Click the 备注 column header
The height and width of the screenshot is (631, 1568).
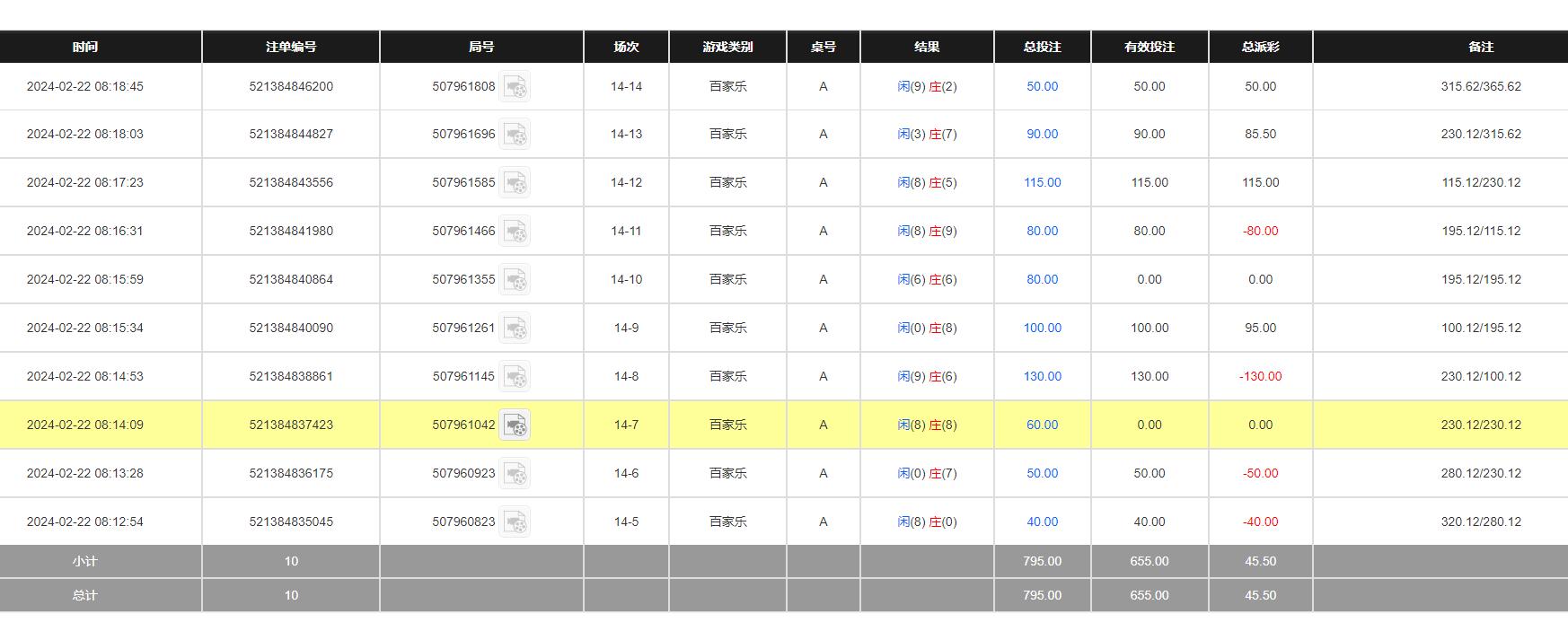[x=1481, y=47]
